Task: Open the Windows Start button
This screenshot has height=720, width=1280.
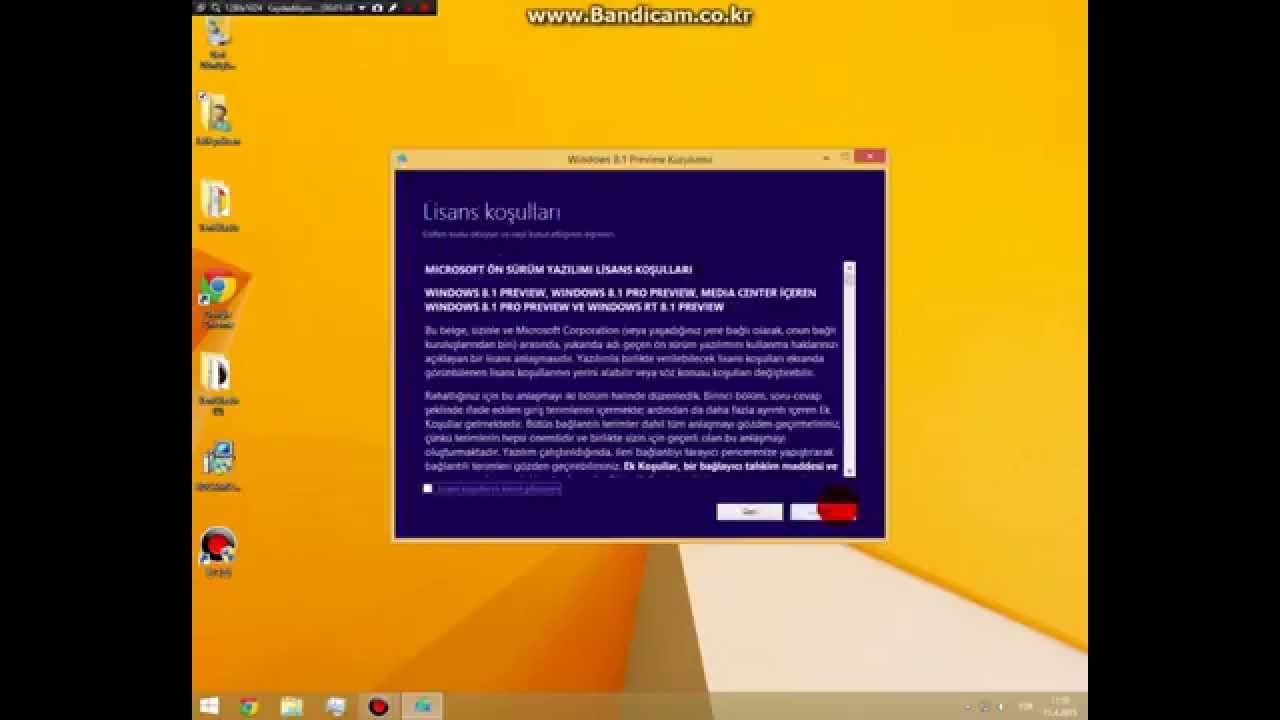Action: [x=209, y=706]
